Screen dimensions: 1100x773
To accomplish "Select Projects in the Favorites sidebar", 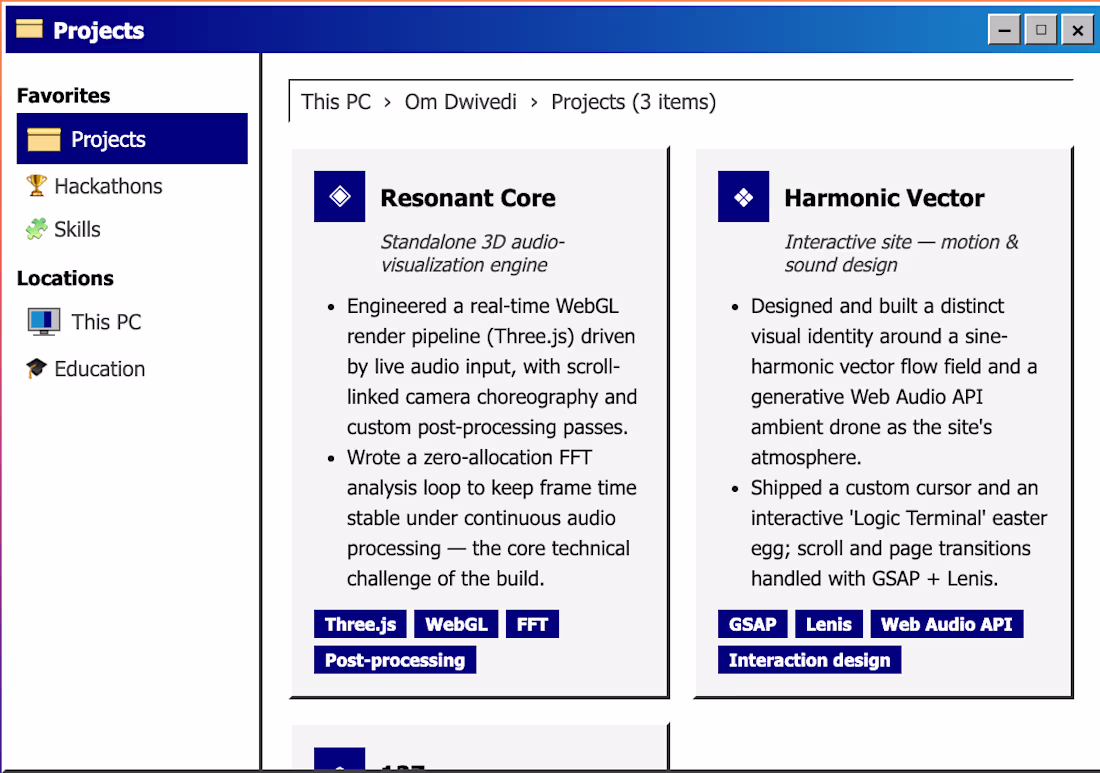I will 132,139.
